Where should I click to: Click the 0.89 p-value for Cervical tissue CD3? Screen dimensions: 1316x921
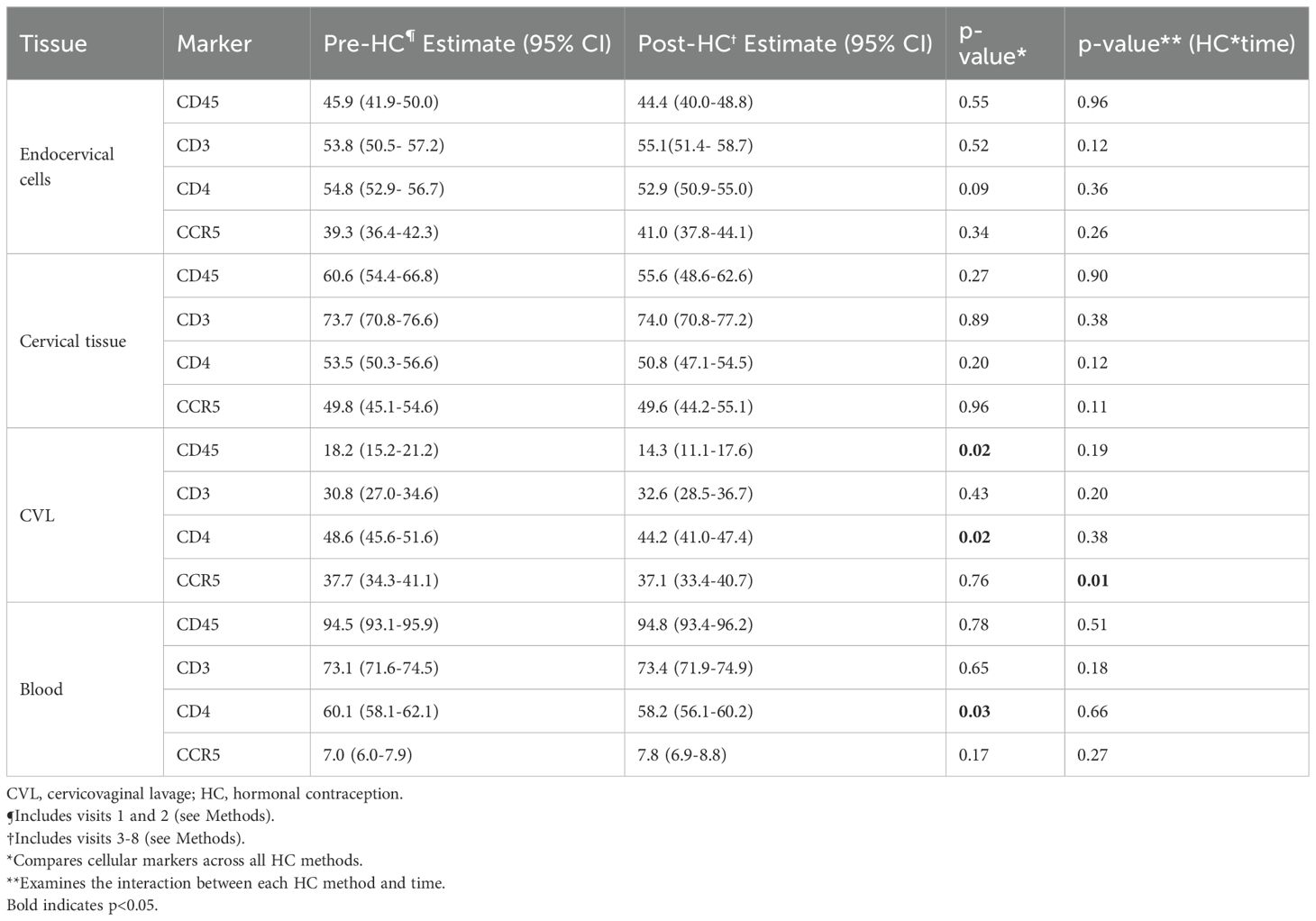pyautogui.click(x=973, y=320)
